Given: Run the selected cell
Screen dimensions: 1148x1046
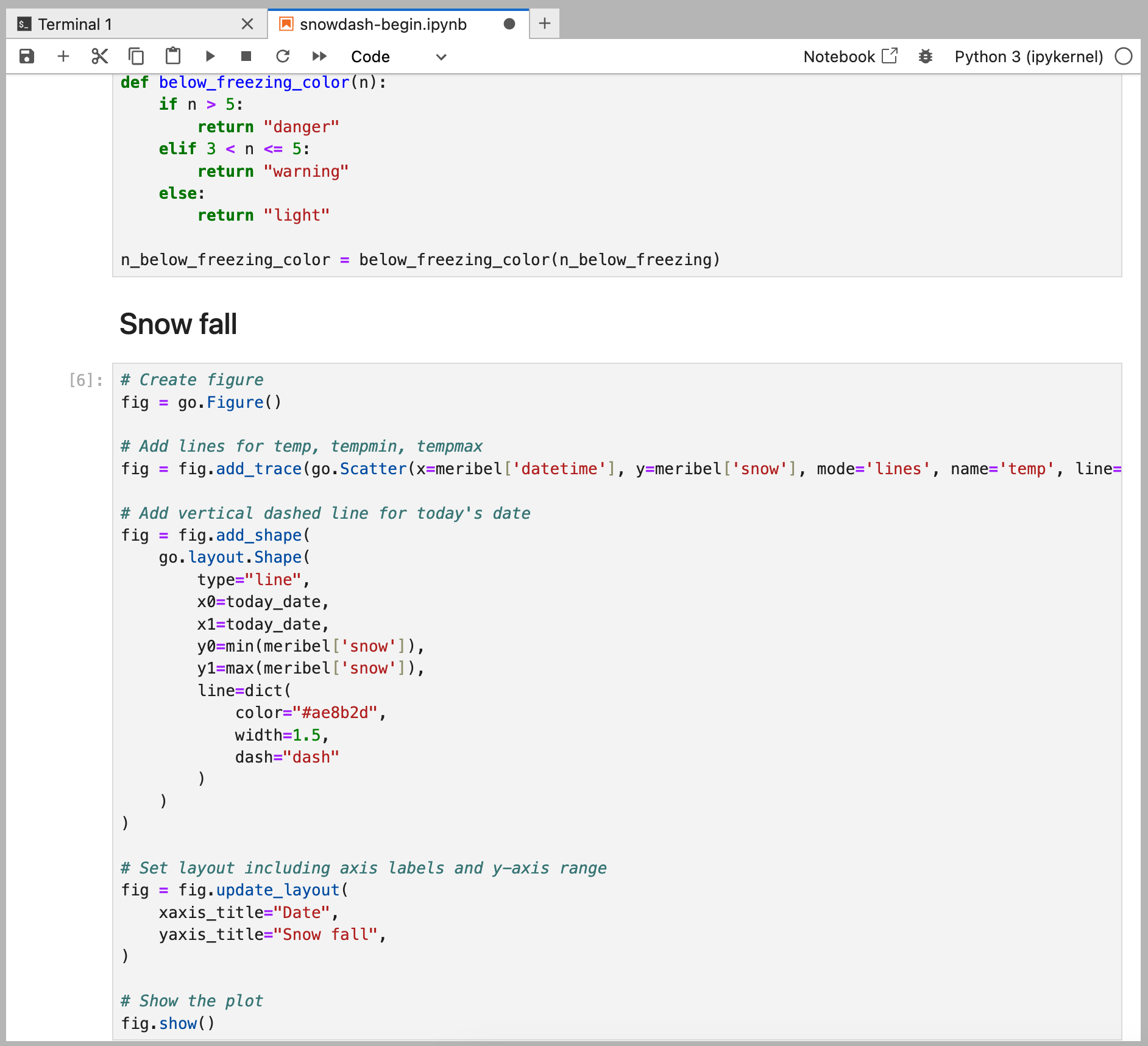Looking at the screenshot, I should click(x=210, y=57).
